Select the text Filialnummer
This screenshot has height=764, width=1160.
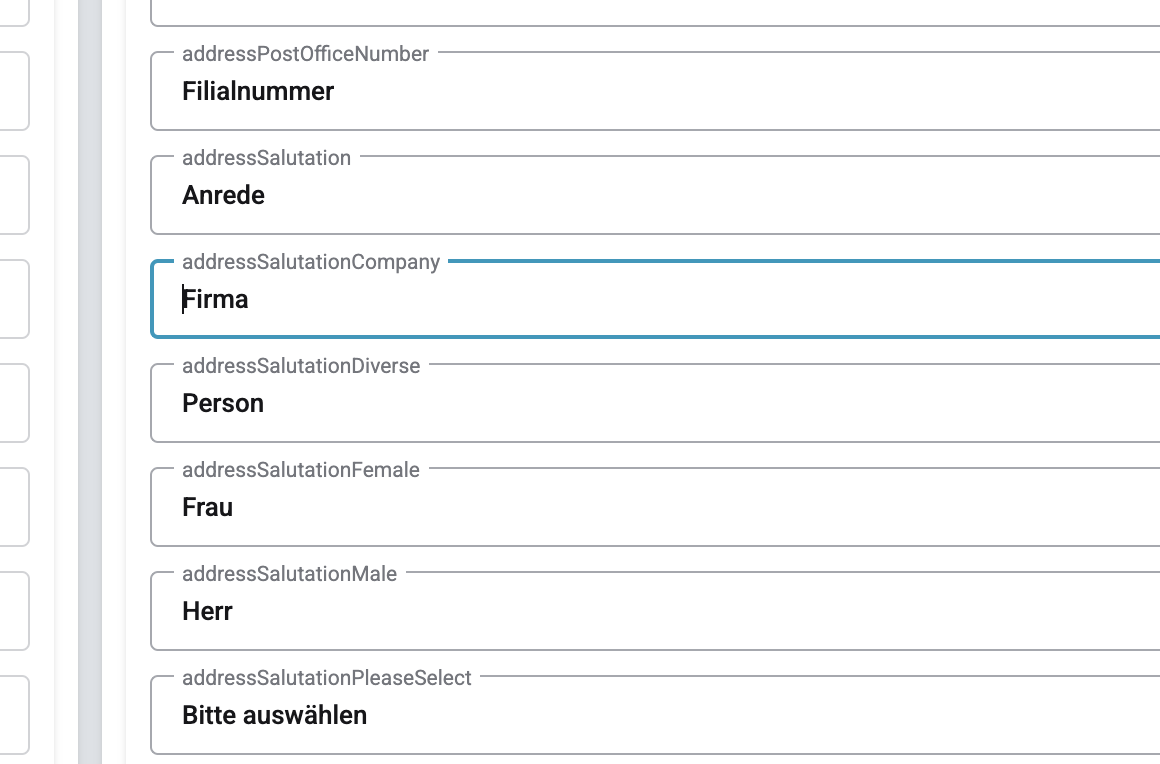[x=256, y=91]
